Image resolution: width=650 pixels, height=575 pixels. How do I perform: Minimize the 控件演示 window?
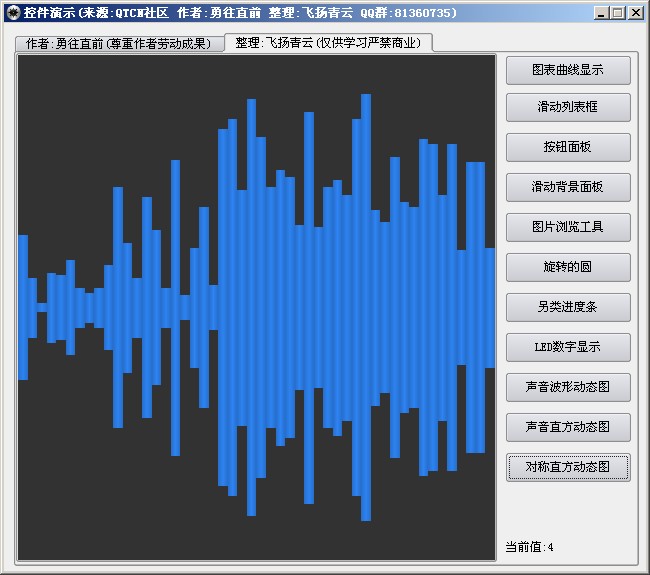601,13
